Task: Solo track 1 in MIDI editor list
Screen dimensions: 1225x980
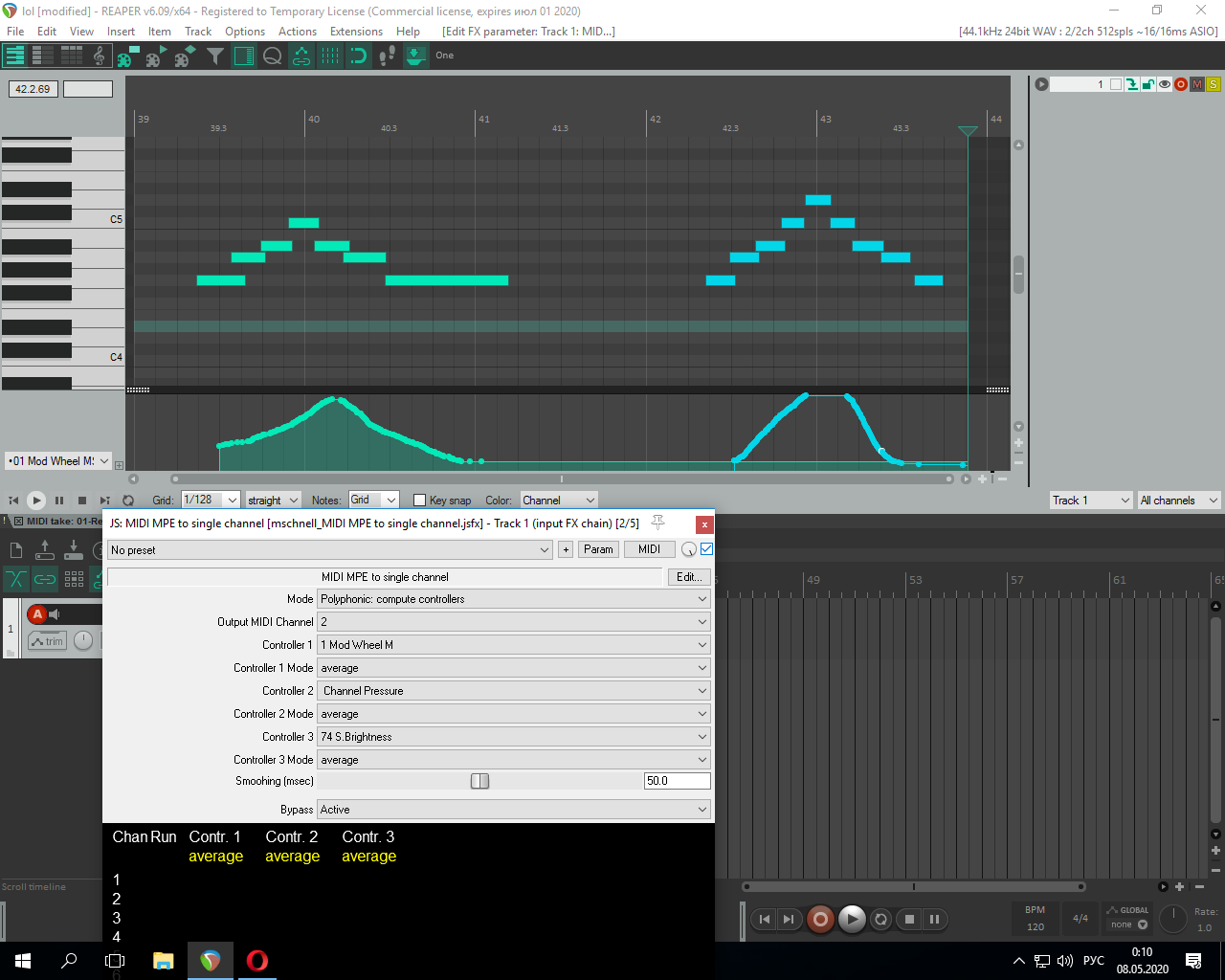Action: 1213,84
